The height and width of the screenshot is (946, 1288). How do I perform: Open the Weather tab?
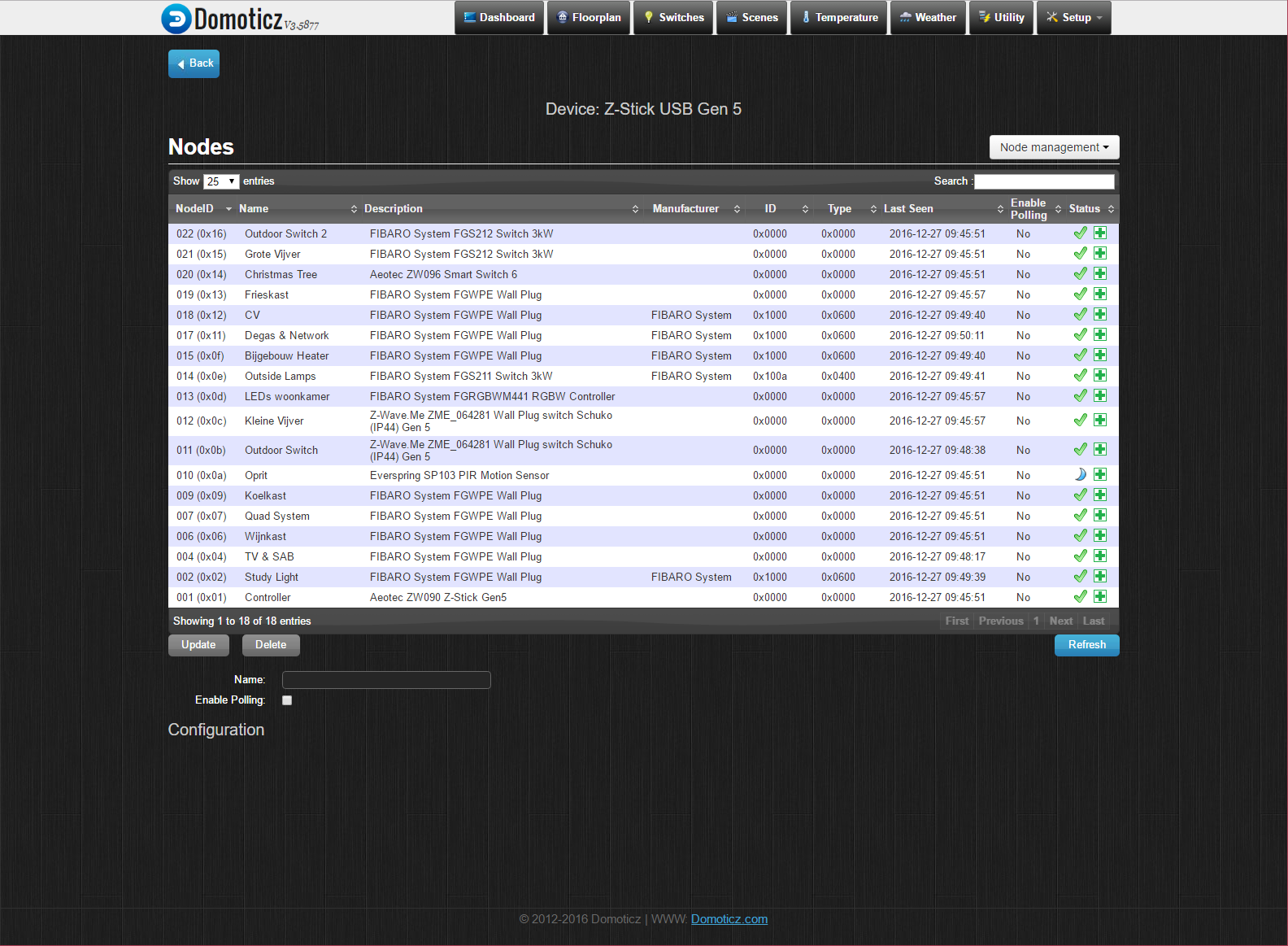tap(928, 17)
